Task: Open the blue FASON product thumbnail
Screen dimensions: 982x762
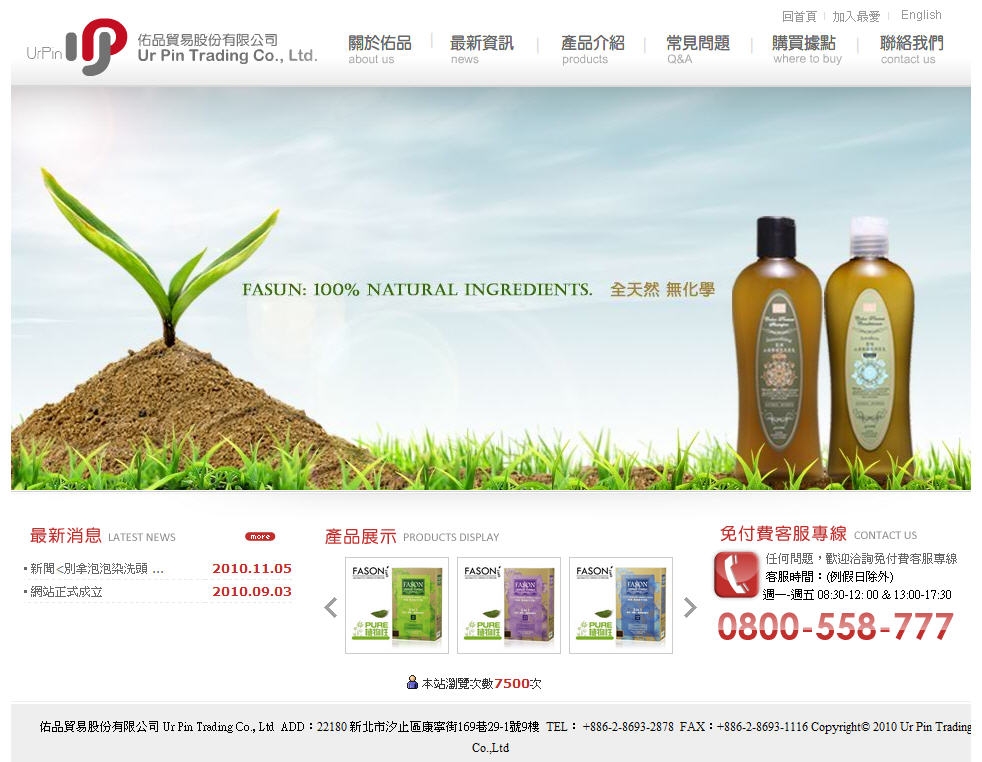Action: [621, 605]
